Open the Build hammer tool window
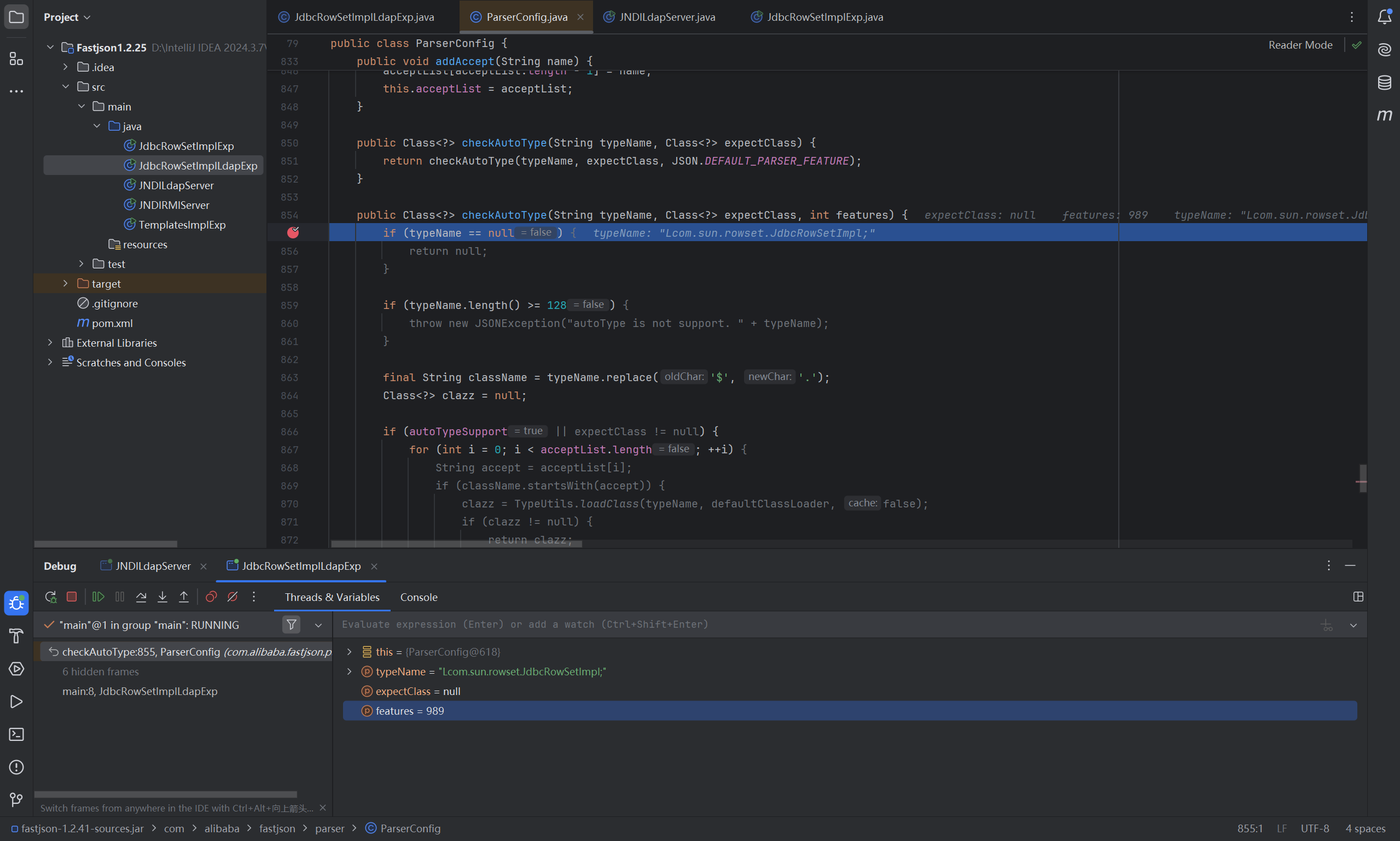The image size is (1400, 841). [x=16, y=636]
